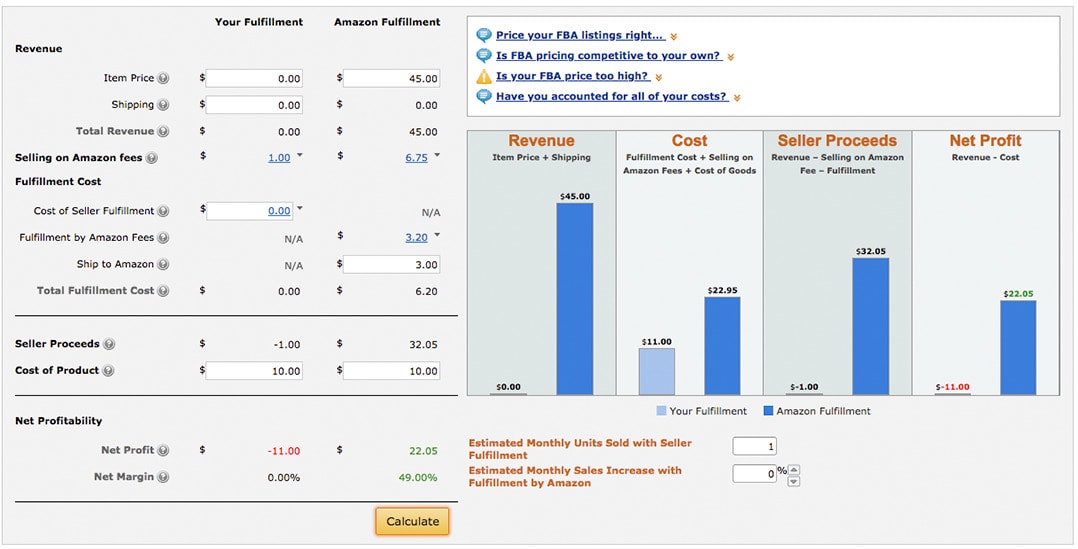Click warning icon beside FBA price too high
This screenshot has width=1078, height=549.
tap(484, 76)
